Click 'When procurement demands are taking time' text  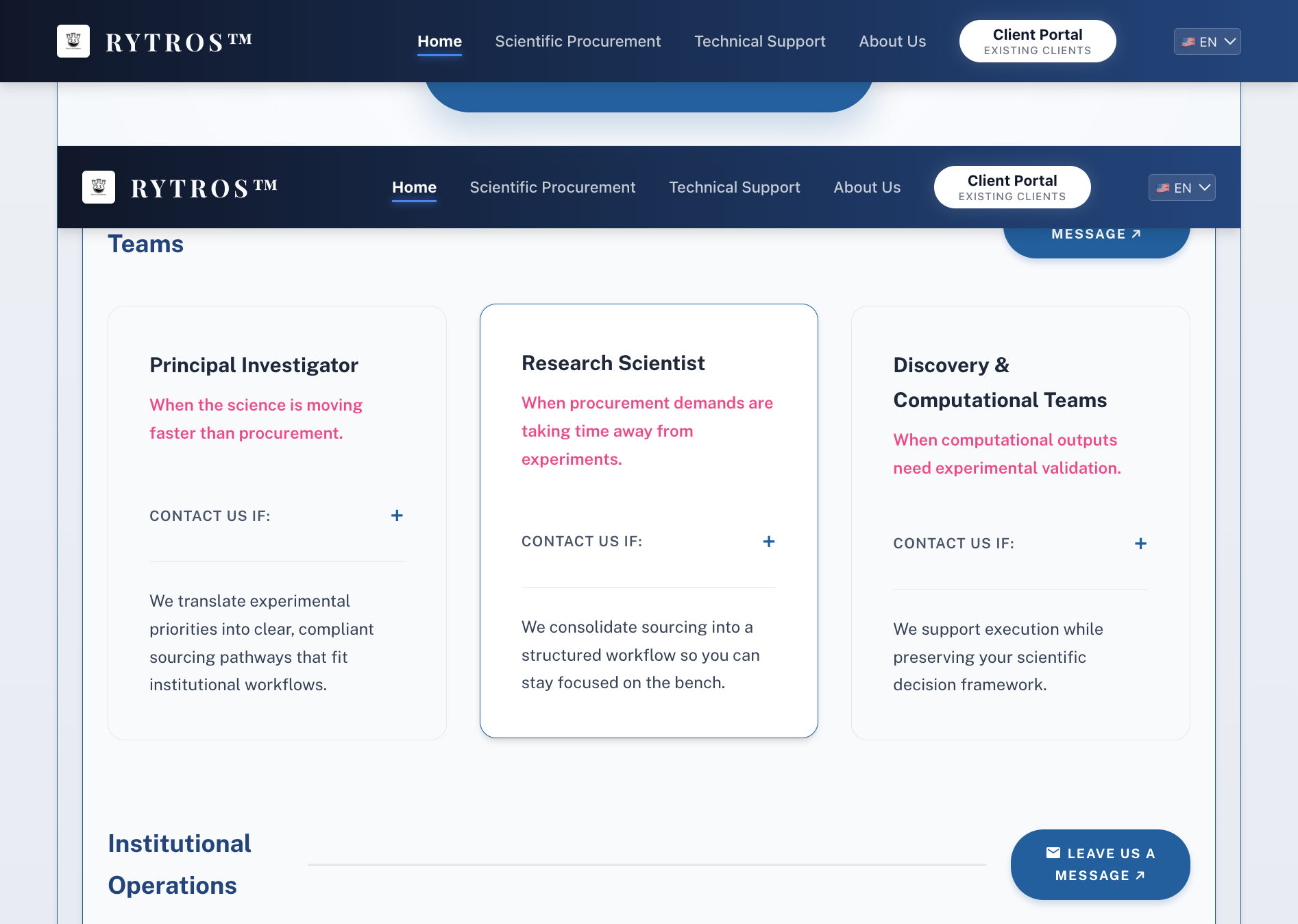click(x=647, y=431)
